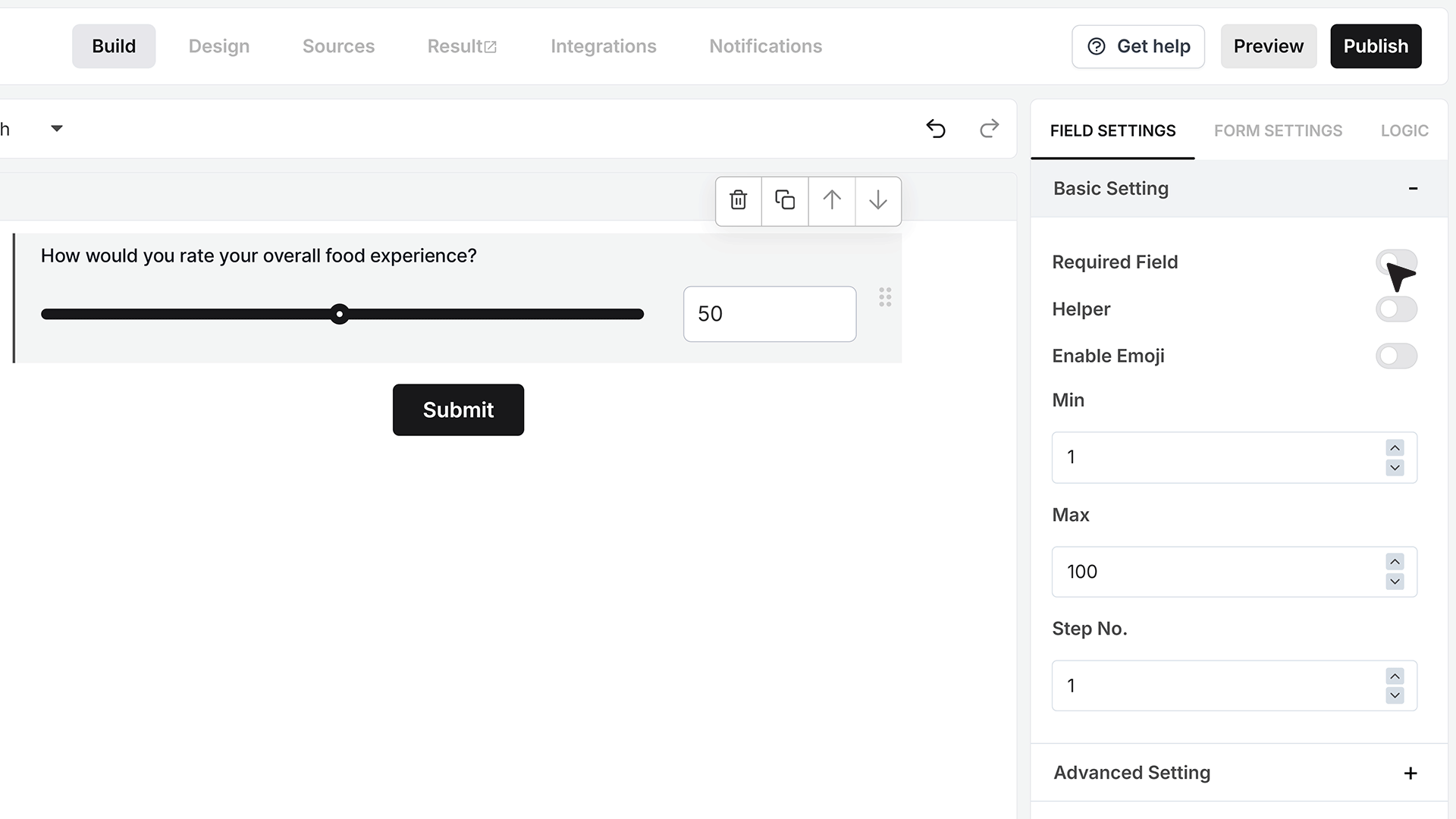The height and width of the screenshot is (819, 1456).
Task: Increase the Min value with the up stepper
Action: 1395,447
